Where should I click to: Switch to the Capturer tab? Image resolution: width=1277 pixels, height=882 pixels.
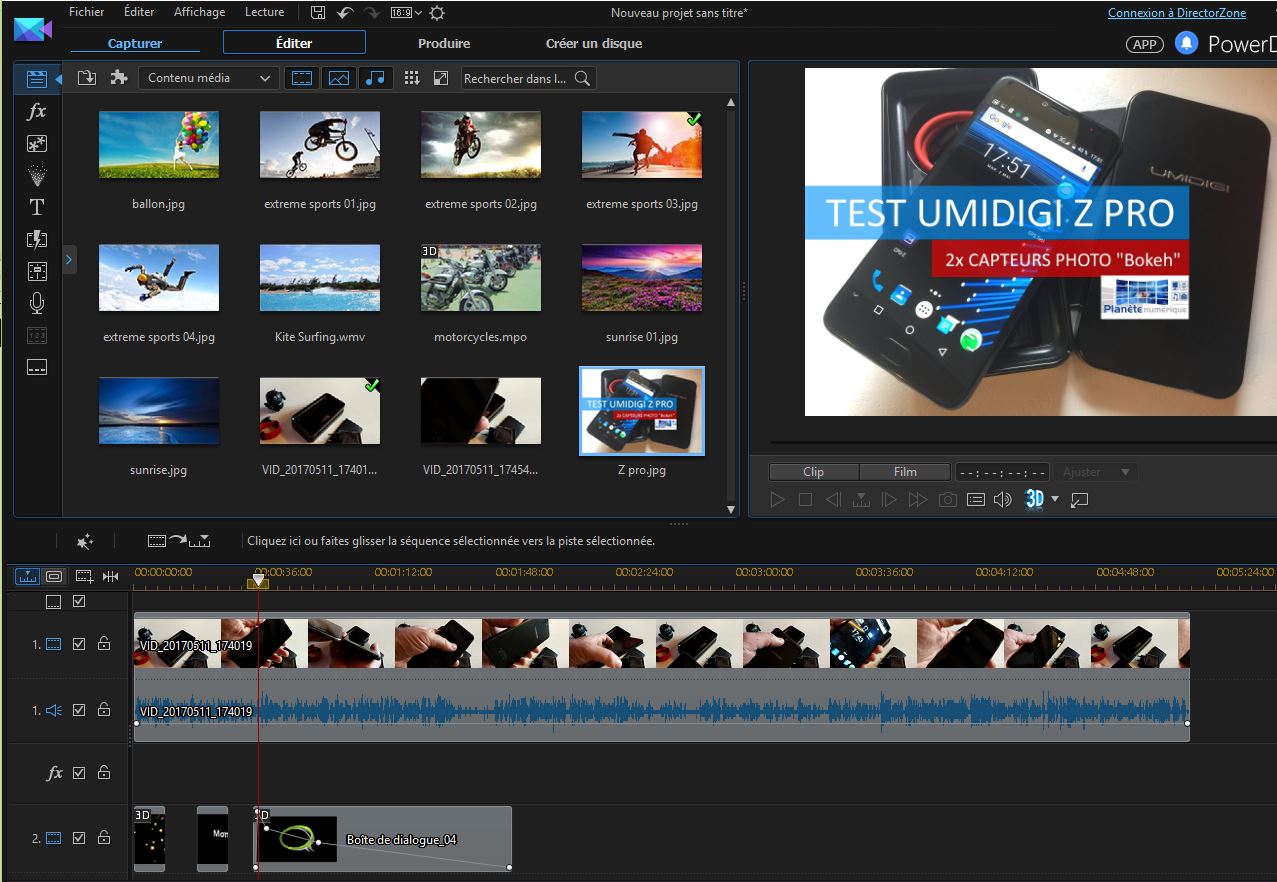pyautogui.click(x=135, y=43)
